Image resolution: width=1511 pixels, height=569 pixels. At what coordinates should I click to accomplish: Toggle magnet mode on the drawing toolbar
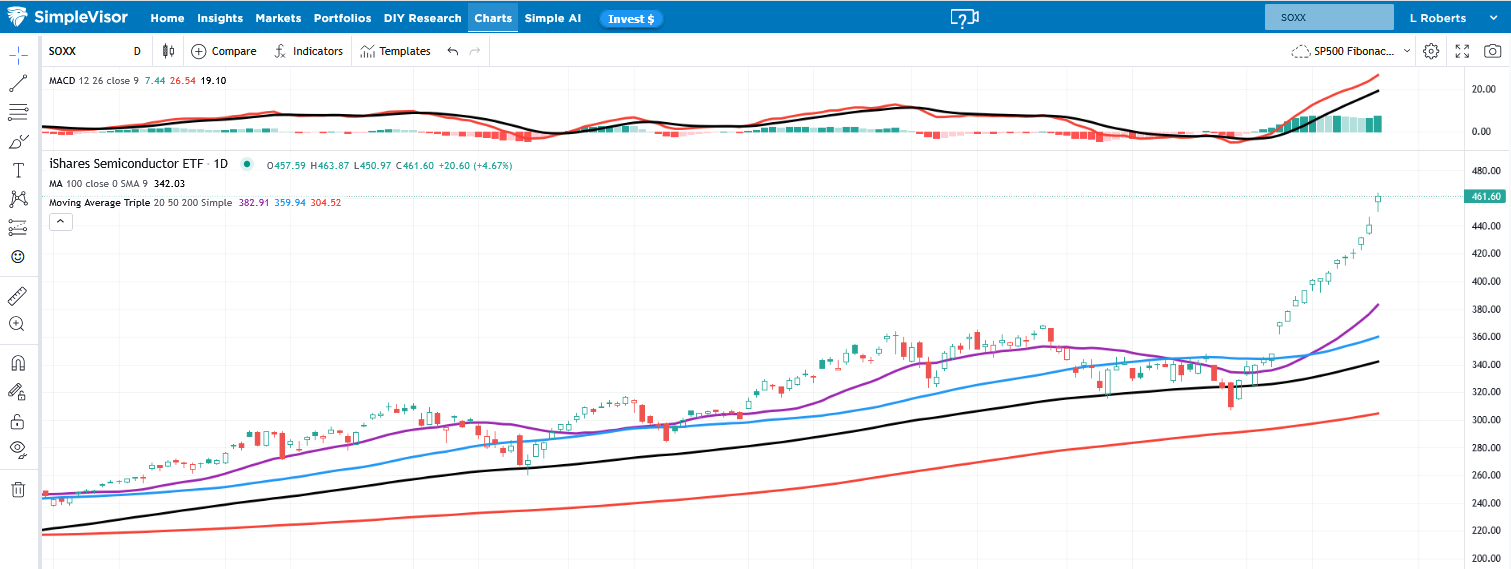[18, 363]
